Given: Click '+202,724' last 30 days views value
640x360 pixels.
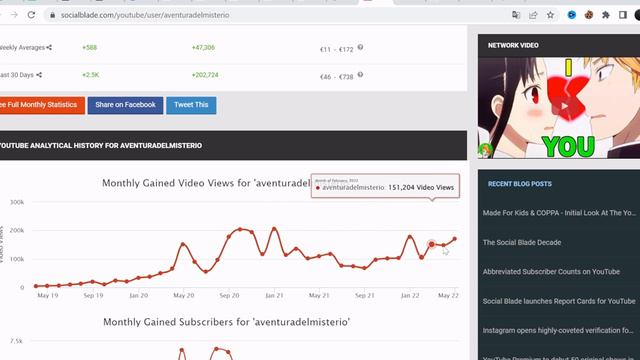Looking at the screenshot, I should pos(205,75).
